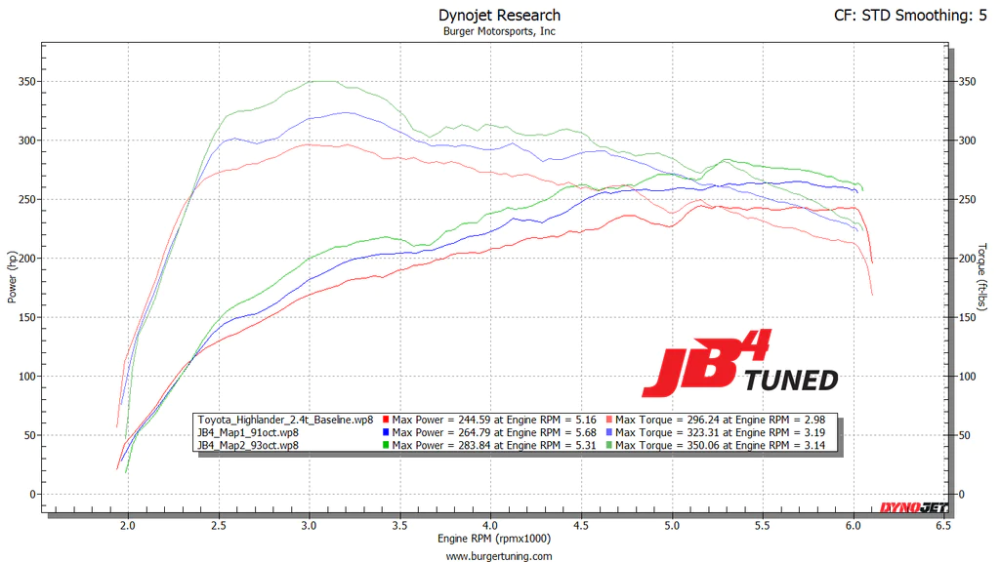Click the blue Max Power 264.79 legend marker
Screen dimensions: 1000x562
(386, 432)
